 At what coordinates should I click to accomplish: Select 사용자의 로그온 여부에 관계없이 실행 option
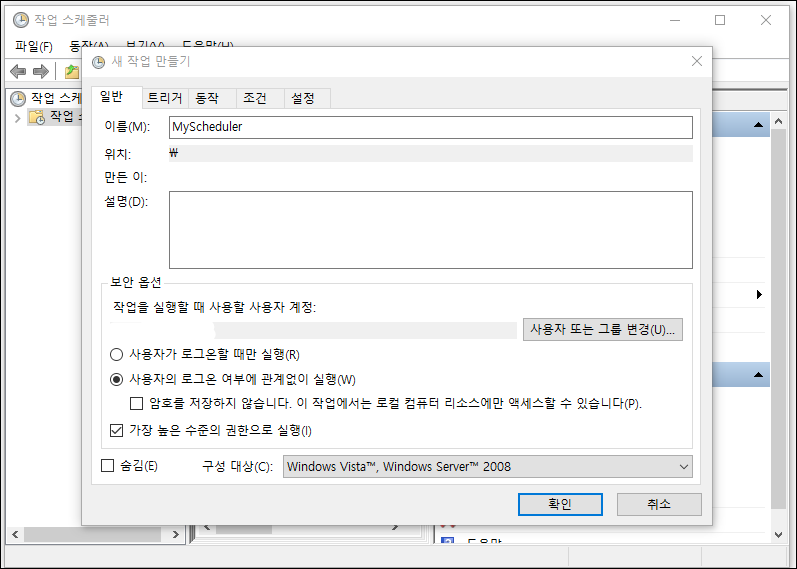[116, 380]
